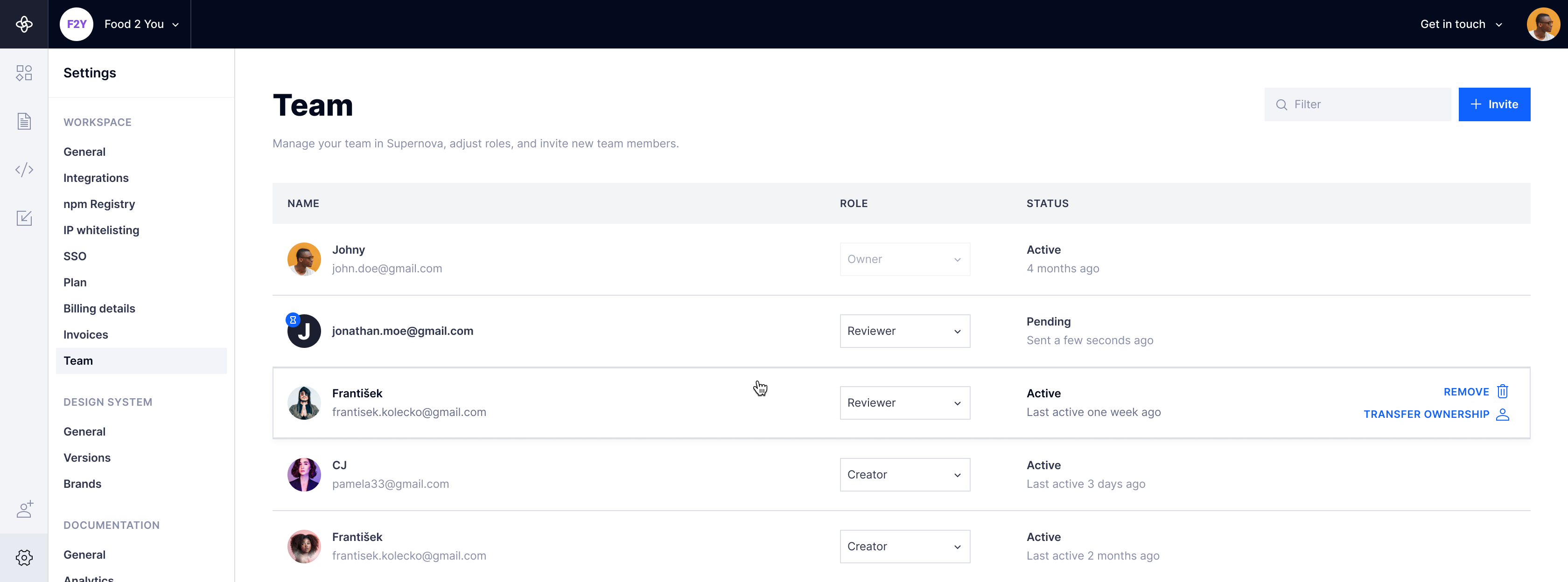Open Documentation General settings

point(84,554)
